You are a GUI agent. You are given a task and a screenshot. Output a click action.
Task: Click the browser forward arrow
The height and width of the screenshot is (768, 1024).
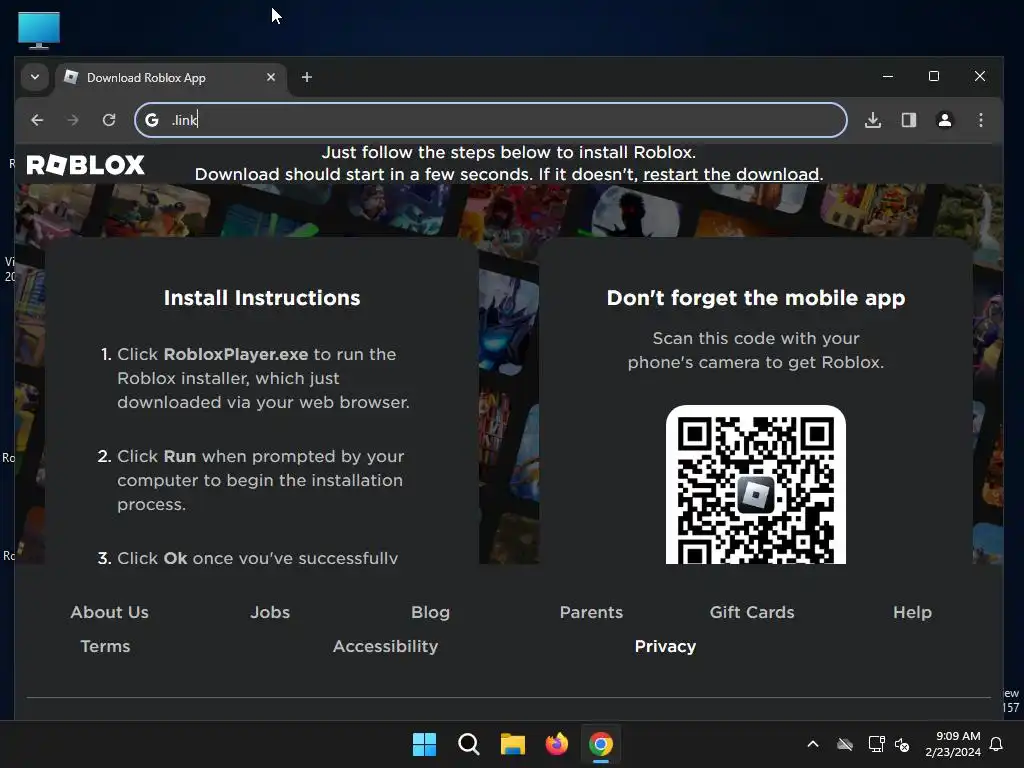click(x=72, y=120)
